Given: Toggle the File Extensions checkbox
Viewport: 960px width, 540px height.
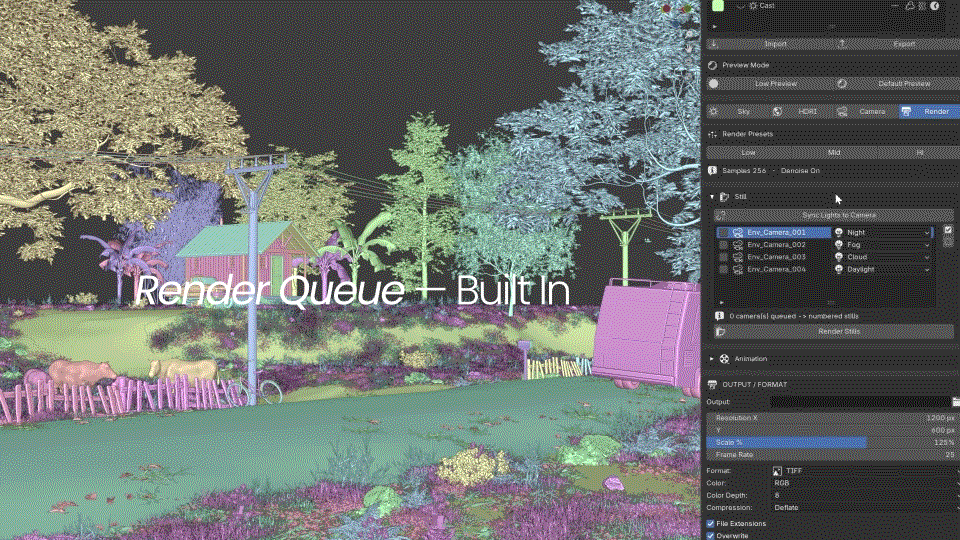Looking at the screenshot, I should coord(711,524).
